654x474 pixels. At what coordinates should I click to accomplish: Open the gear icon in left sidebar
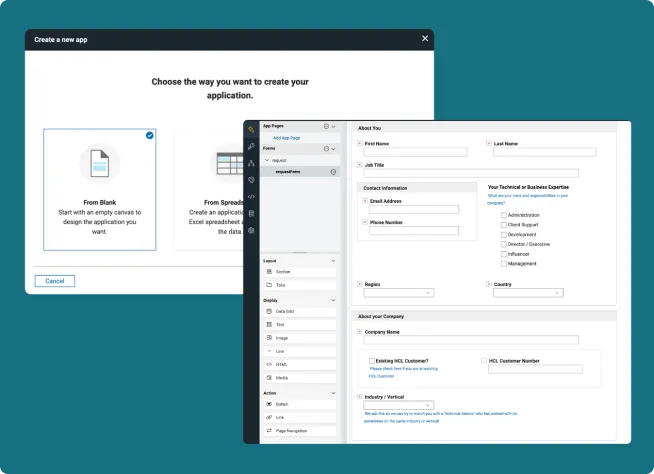[251, 230]
